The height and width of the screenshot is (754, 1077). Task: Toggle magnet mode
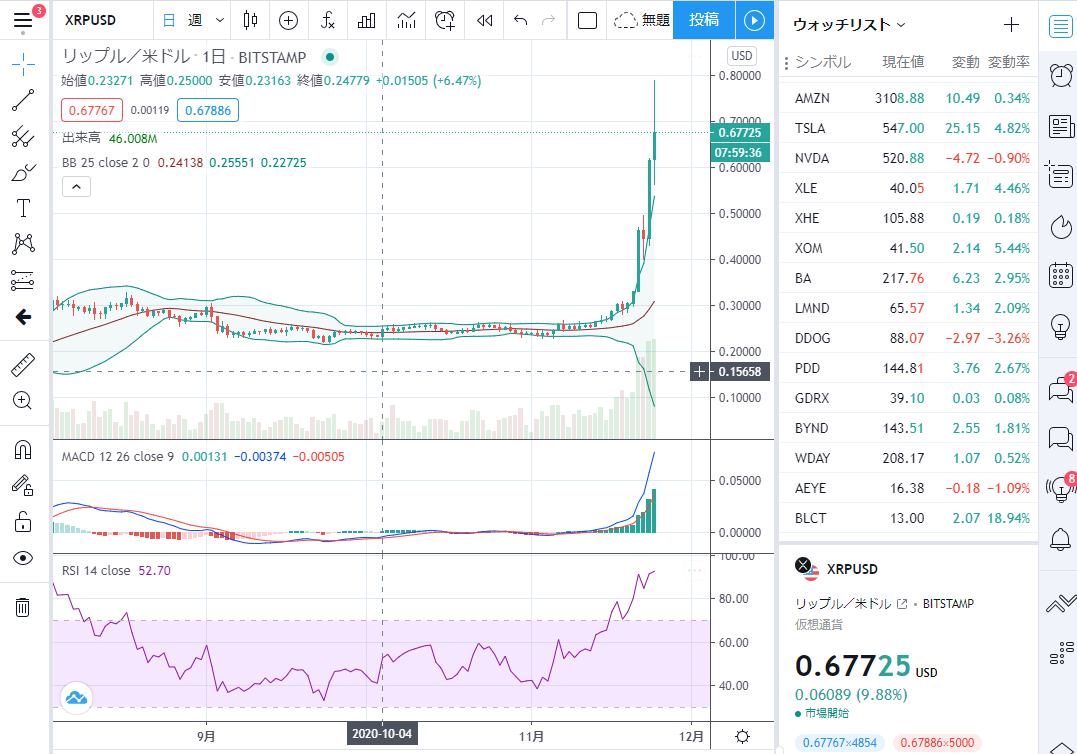tap(23, 450)
